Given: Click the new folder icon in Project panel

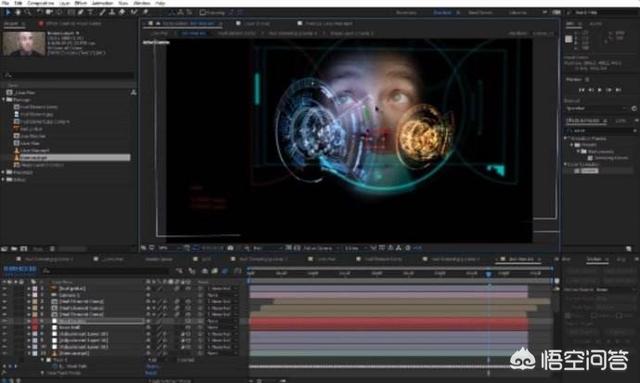Looking at the screenshot, I should click(14, 249).
